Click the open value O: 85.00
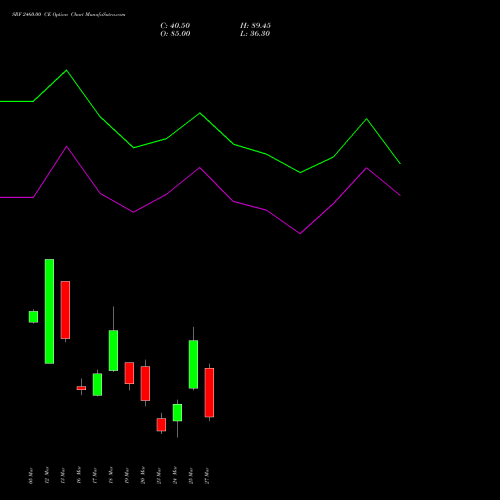 point(175,34)
